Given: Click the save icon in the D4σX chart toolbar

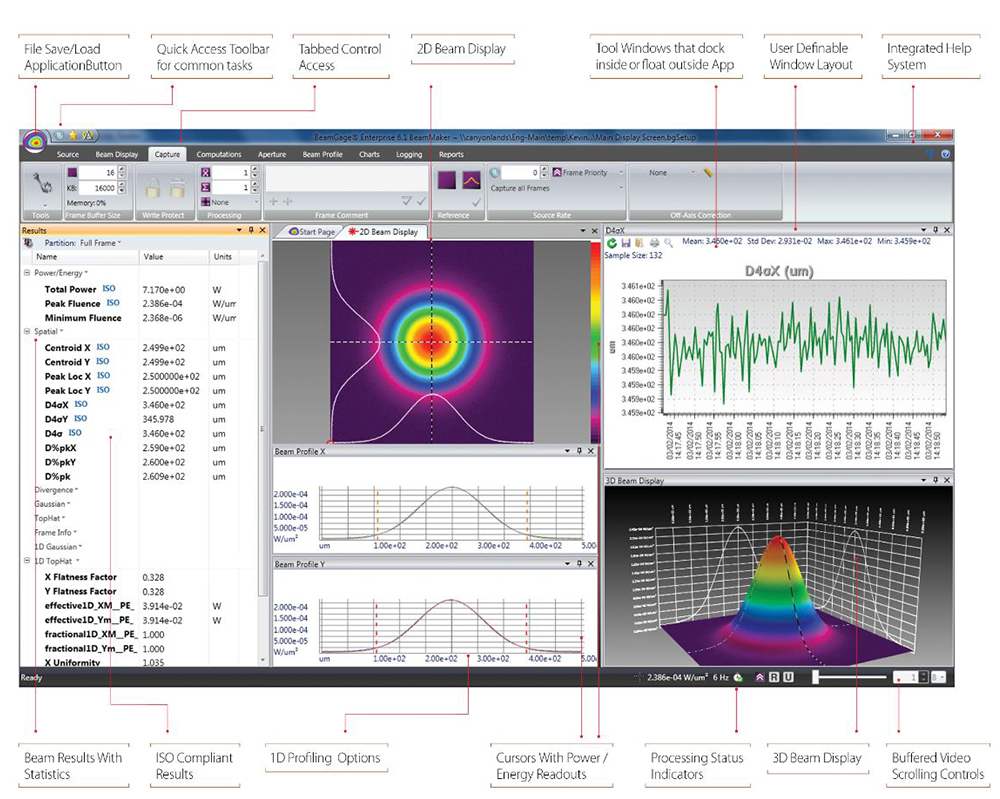Looking at the screenshot, I should click(626, 242).
